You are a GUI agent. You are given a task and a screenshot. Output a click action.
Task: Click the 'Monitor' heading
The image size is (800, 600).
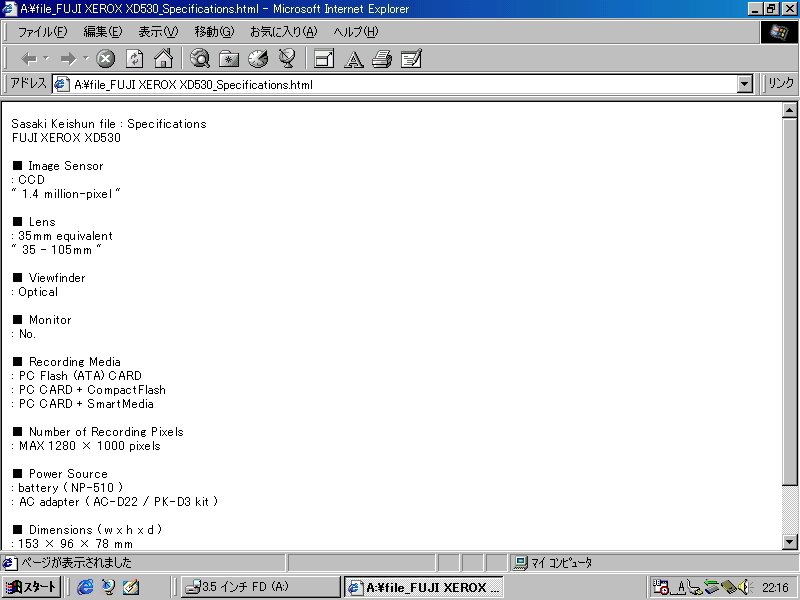coord(50,320)
